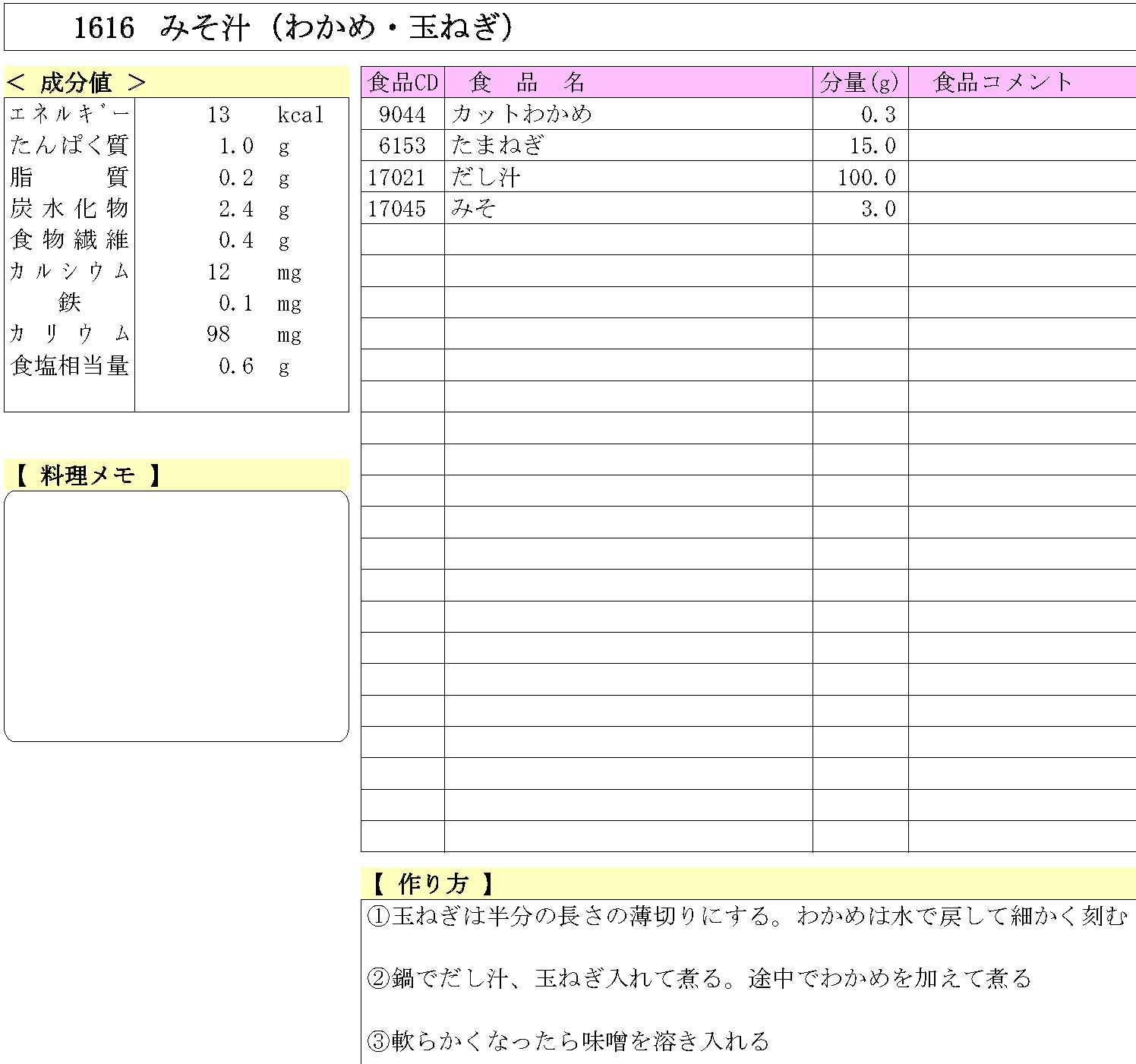Viewport: 1136px width, 1064px height.
Task: Click food code 9044 cell
Action: pyautogui.click(x=402, y=115)
